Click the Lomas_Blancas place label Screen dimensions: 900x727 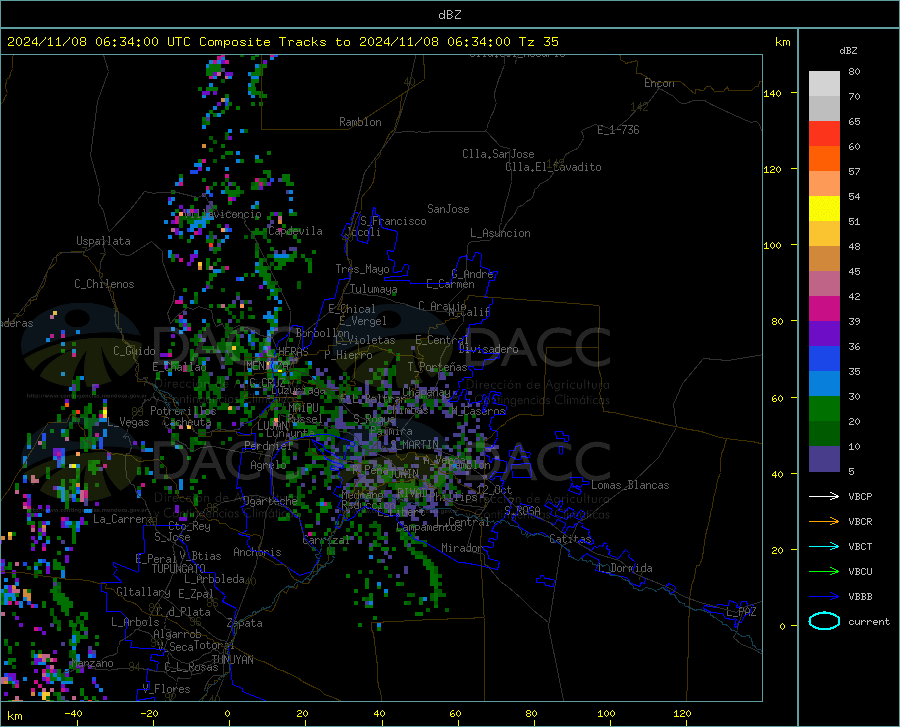click(630, 485)
